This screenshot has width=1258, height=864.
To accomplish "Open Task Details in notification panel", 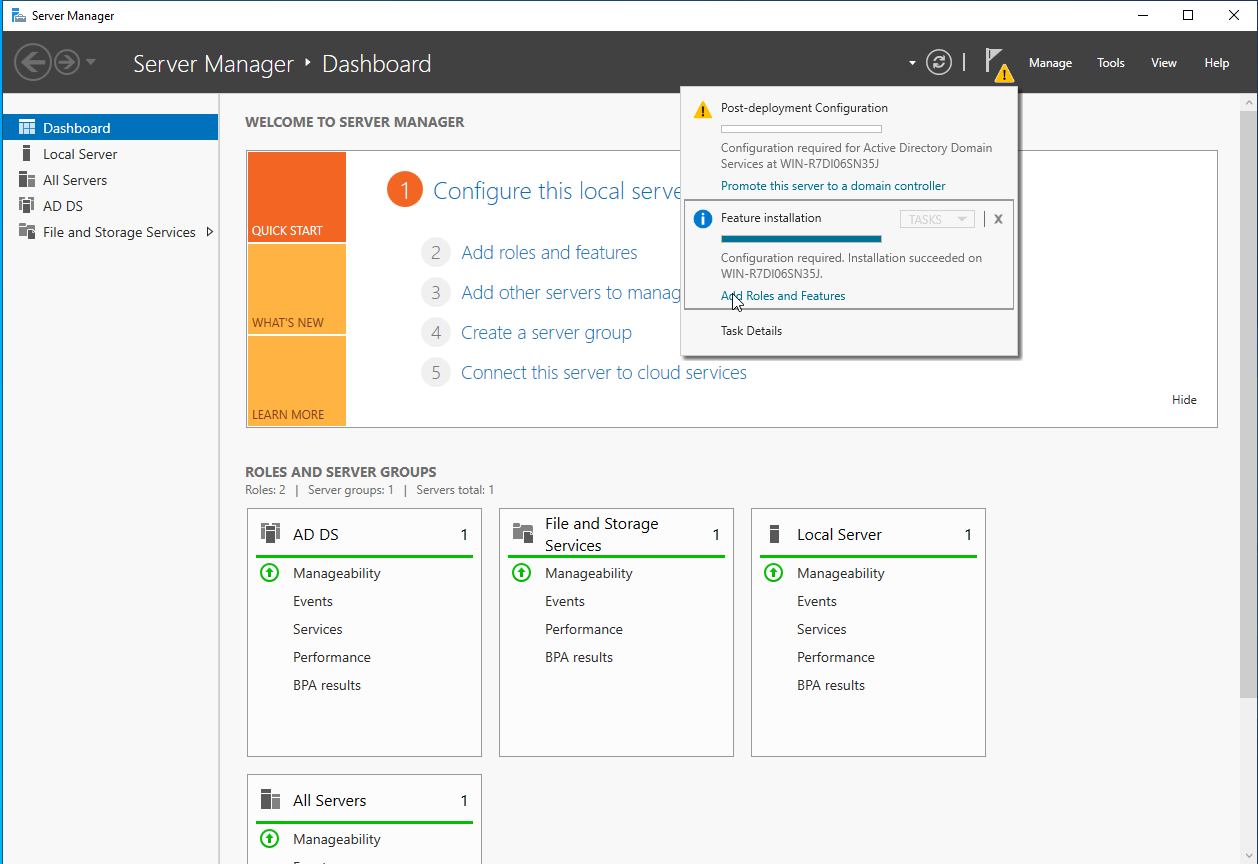I will pos(751,331).
